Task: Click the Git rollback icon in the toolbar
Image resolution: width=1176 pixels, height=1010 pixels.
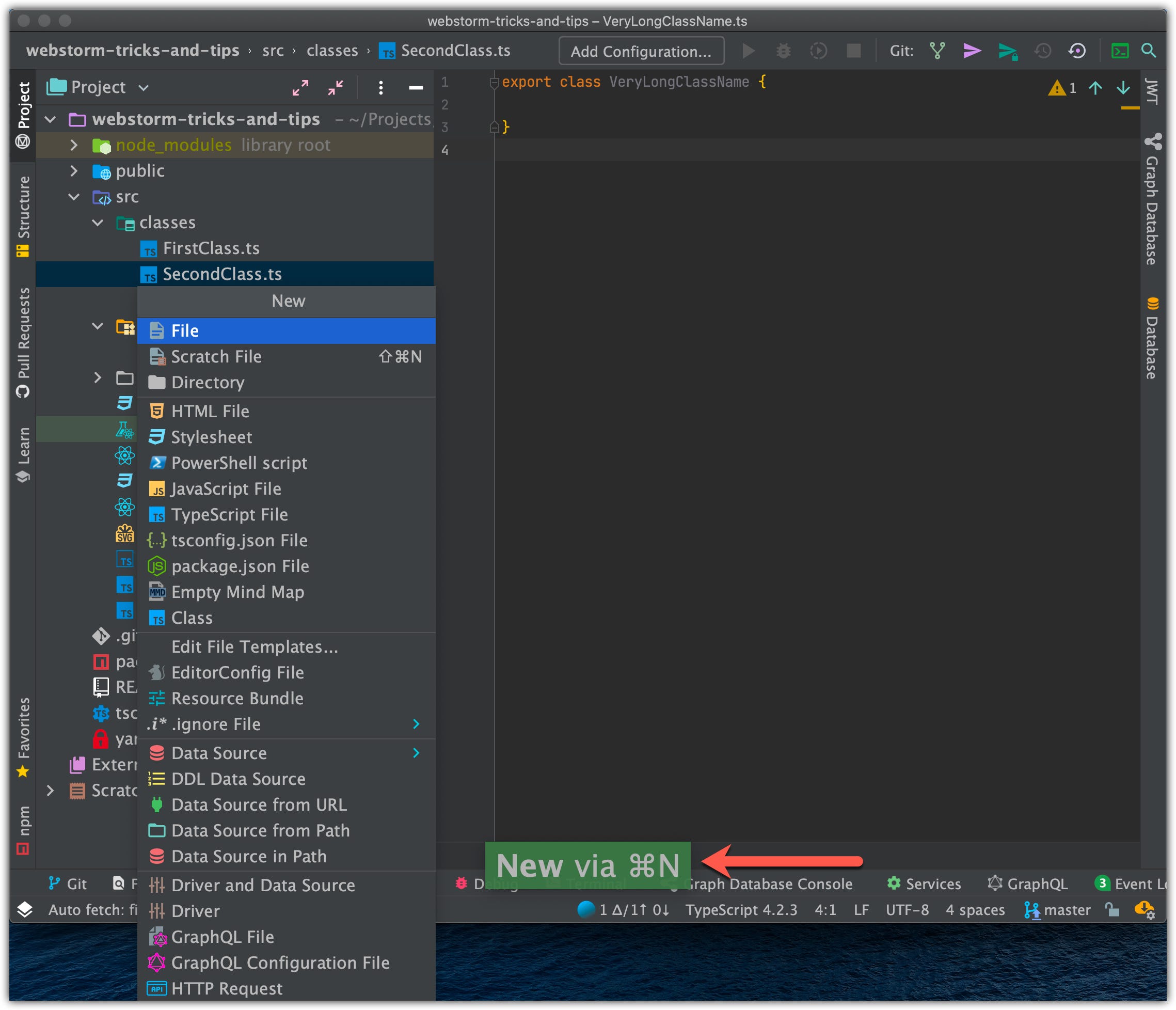Action: (1077, 51)
